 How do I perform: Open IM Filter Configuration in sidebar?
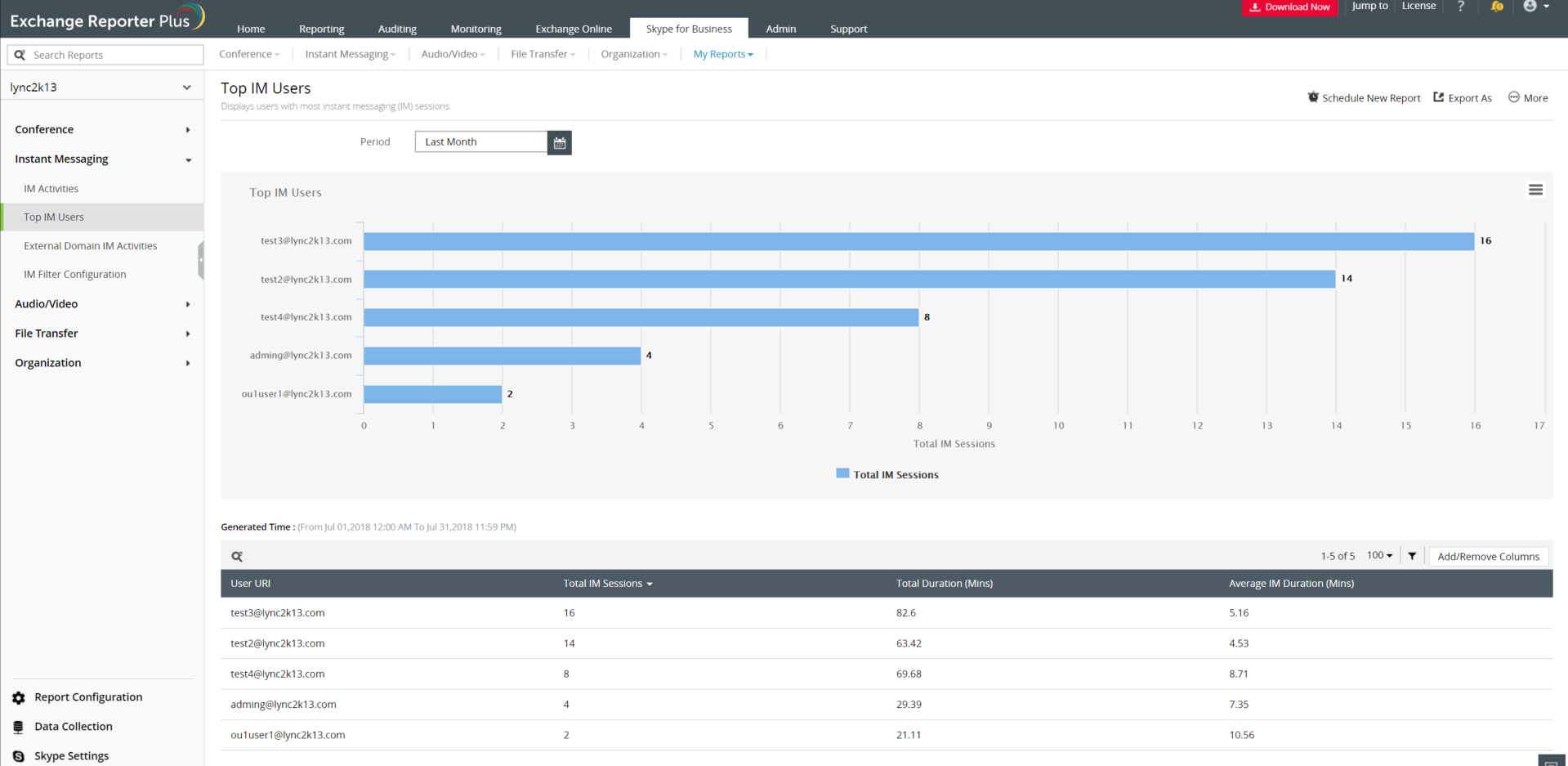[x=75, y=275]
